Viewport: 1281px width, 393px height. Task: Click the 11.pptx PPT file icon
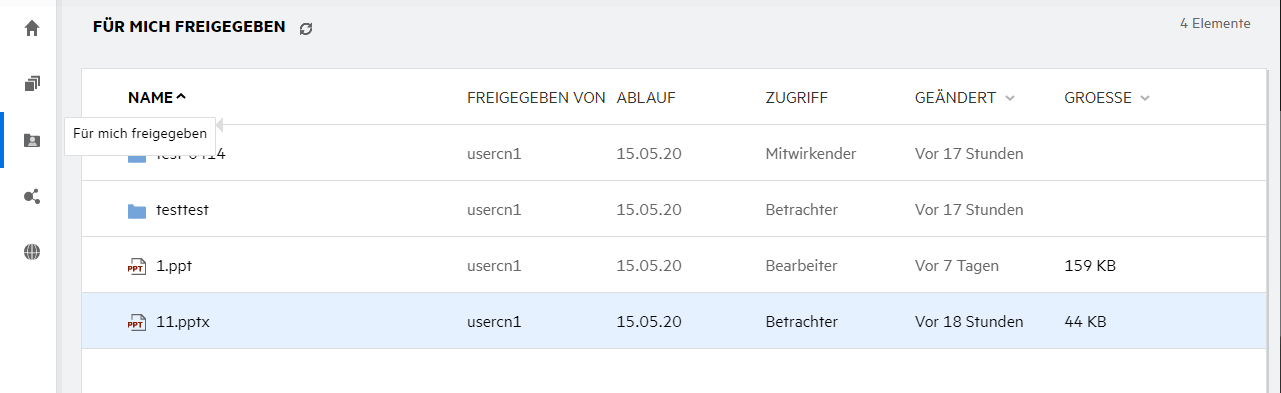[x=137, y=322]
